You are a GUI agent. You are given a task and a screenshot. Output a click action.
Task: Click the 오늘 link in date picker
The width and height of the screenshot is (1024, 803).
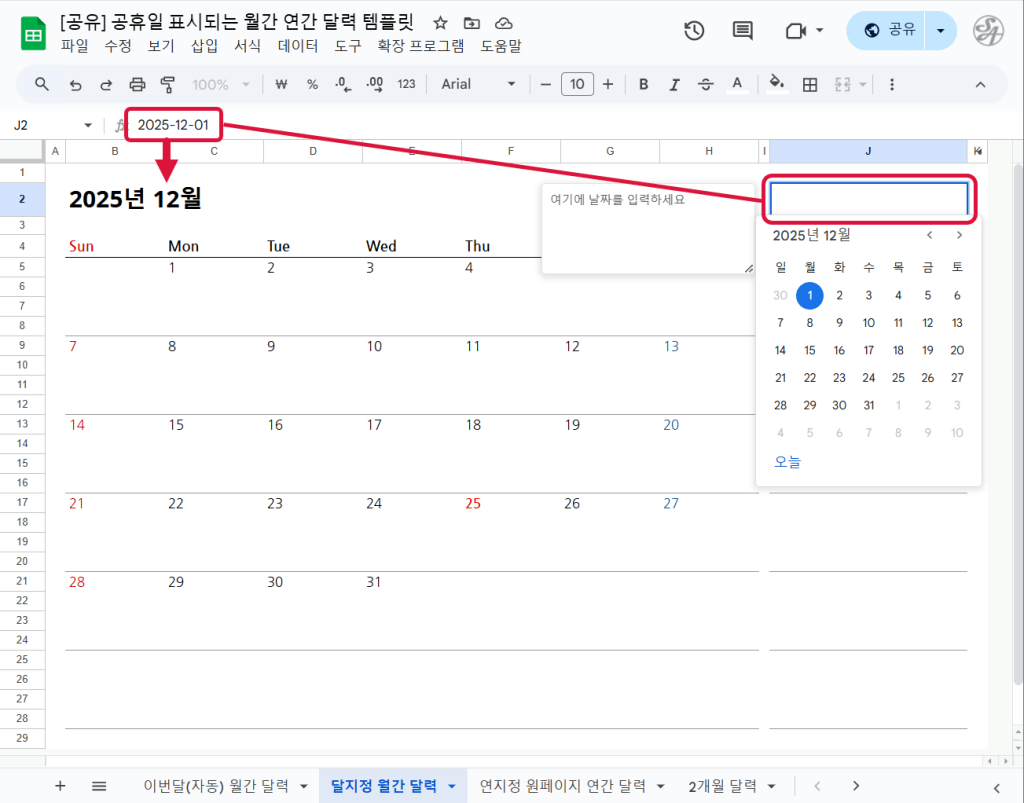pyautogui.click(x=787, y=462)
